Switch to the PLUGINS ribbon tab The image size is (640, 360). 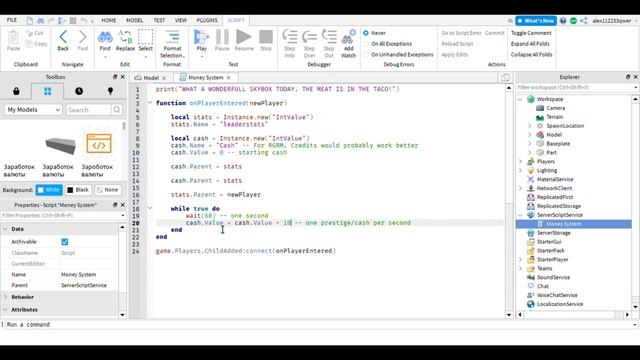click(207, 20)
